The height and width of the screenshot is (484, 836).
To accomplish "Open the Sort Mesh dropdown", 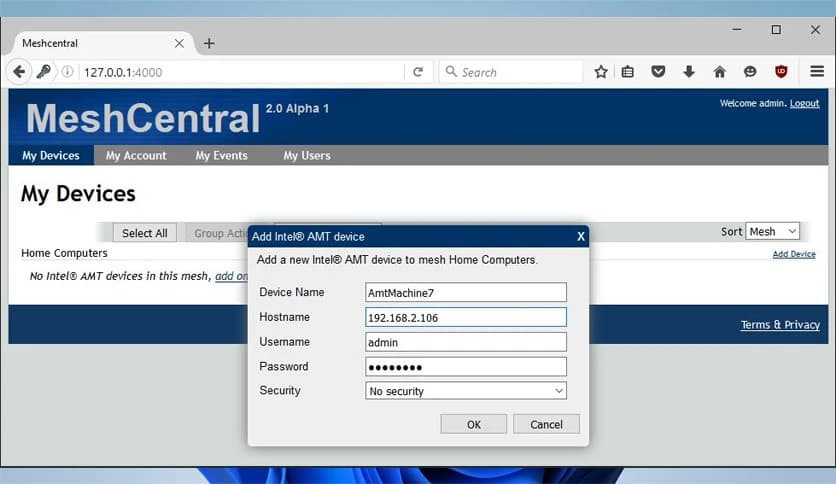I will 772,231.
